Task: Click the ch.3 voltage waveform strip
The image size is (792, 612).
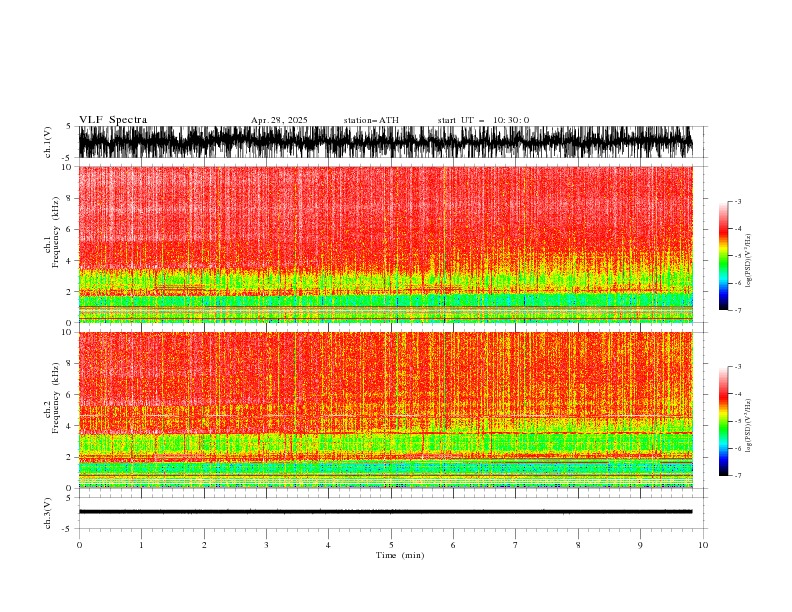Action: click(x=385, y=512)
